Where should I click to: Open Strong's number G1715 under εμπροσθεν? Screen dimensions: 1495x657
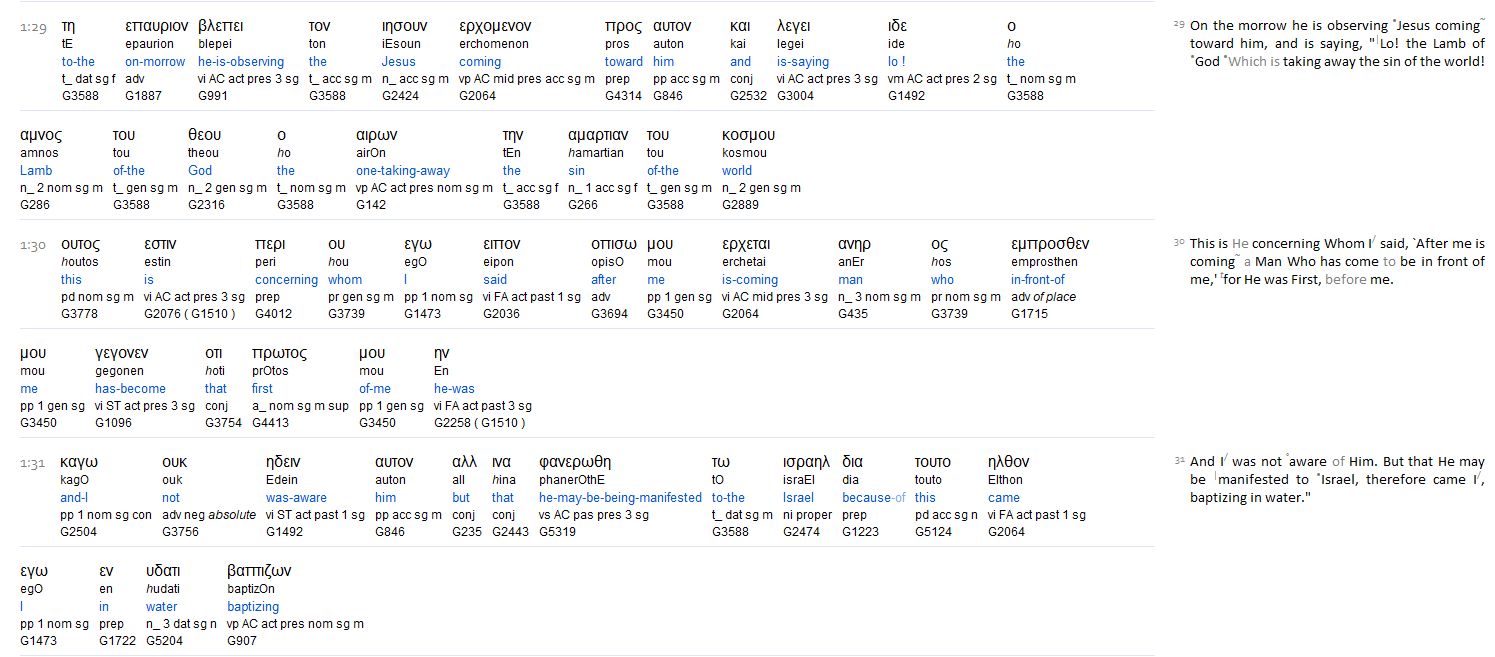coord(1030,314)
